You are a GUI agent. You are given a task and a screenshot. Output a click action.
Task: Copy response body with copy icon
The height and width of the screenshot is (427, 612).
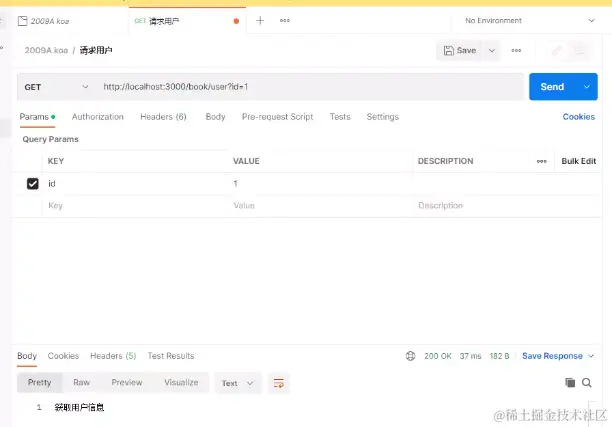[x=570, y=383]
